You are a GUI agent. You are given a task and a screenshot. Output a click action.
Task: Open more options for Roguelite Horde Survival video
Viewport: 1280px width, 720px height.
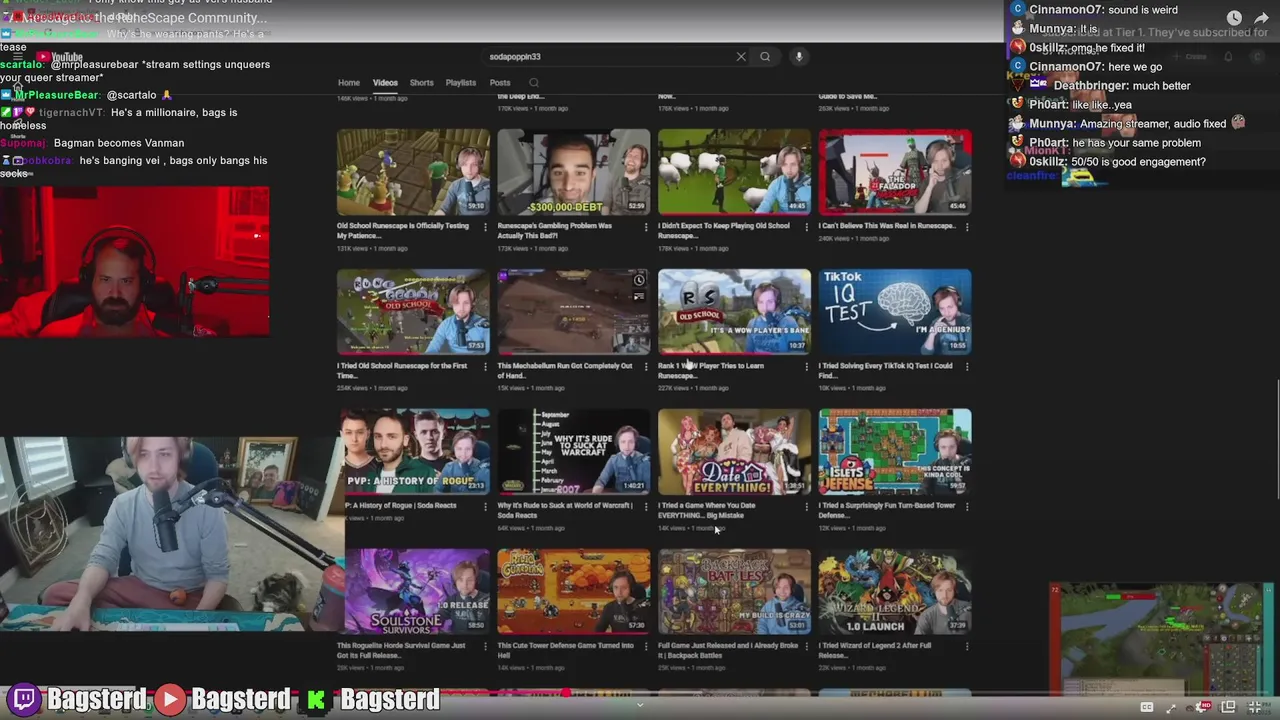(485, 647)
